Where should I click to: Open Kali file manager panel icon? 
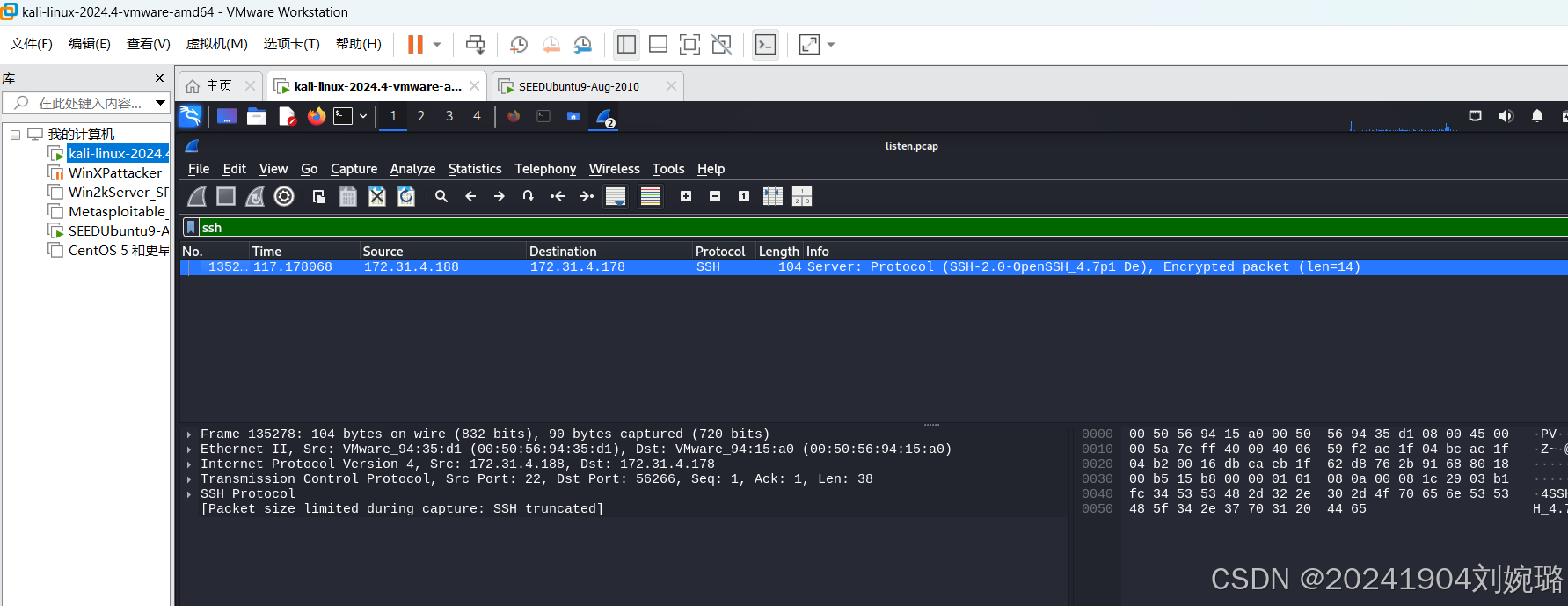tap(257, 116)
